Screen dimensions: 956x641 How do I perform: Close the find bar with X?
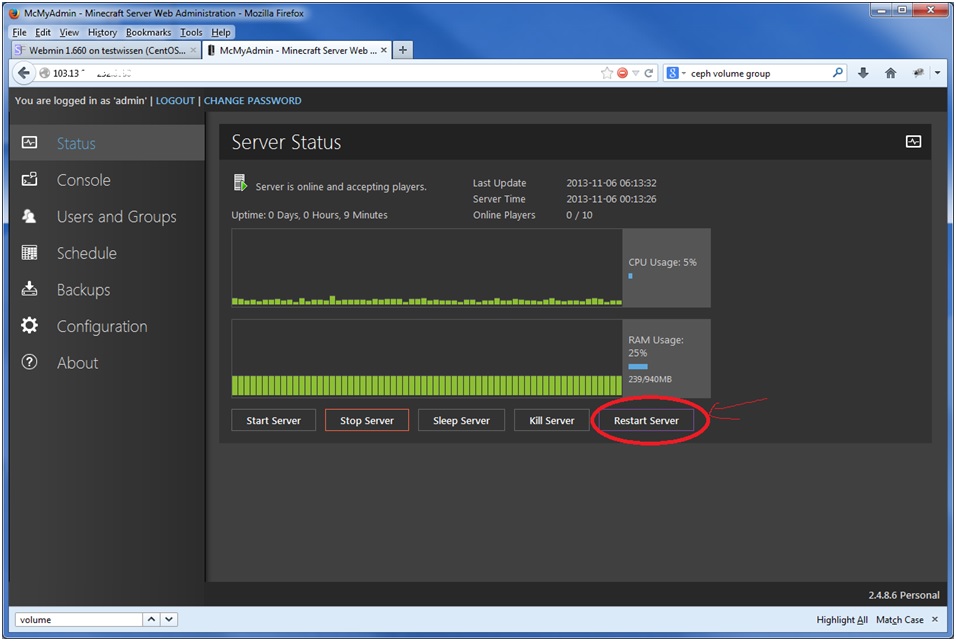[935, 619]
